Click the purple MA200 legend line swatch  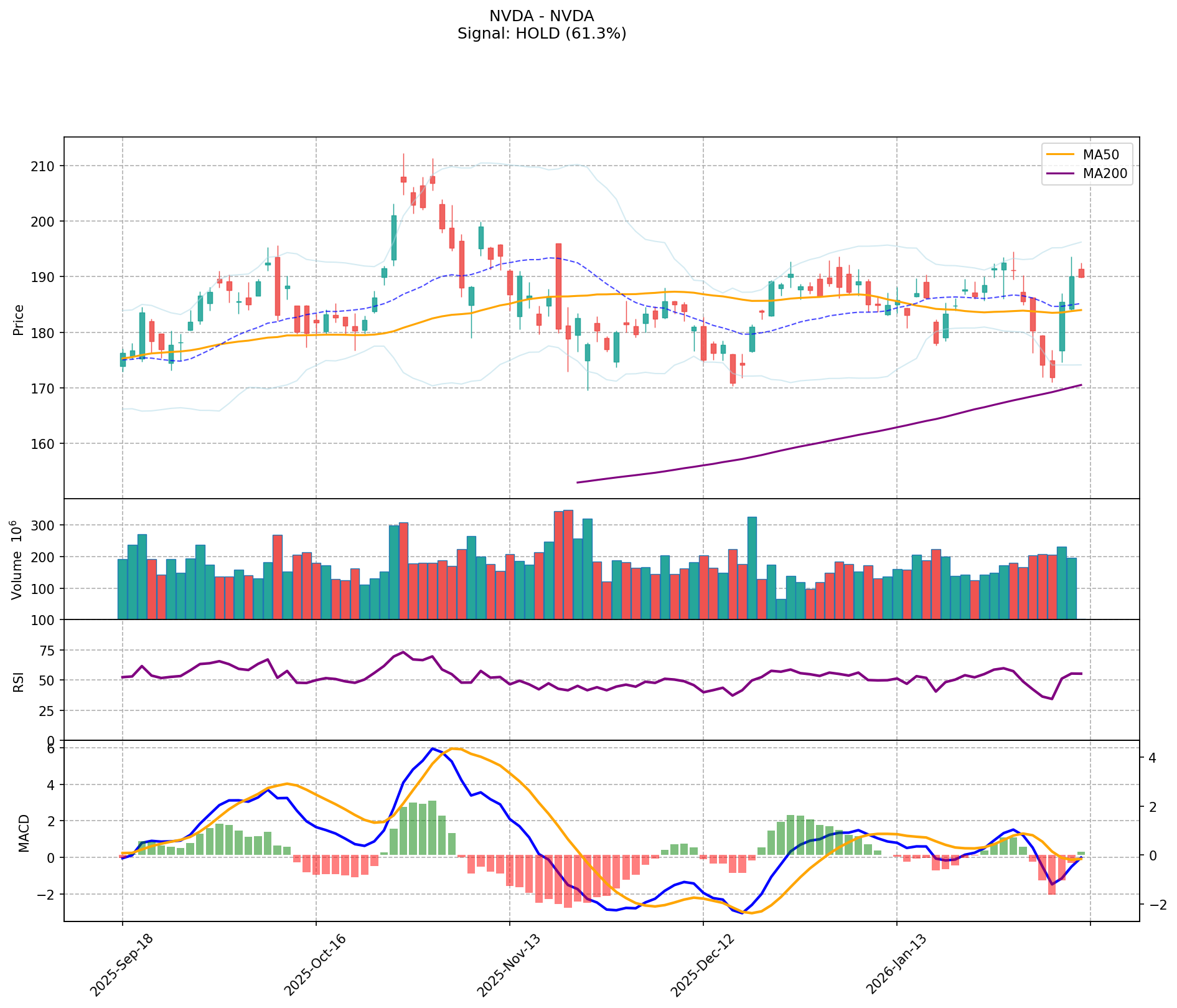[x=1061, y=174]
